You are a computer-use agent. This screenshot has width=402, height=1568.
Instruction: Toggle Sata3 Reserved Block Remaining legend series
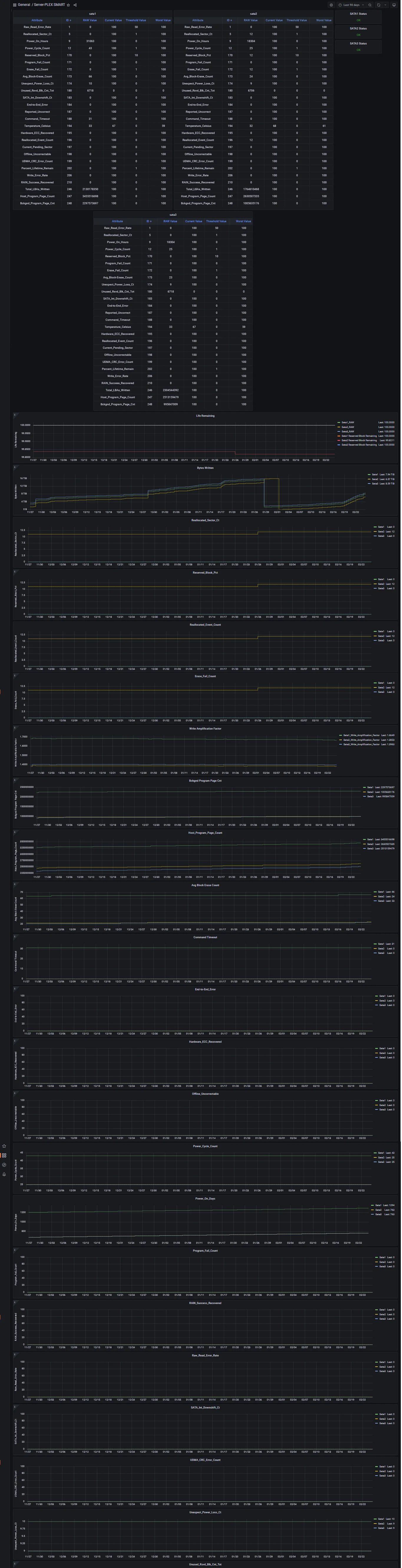[x=359, y=445]
